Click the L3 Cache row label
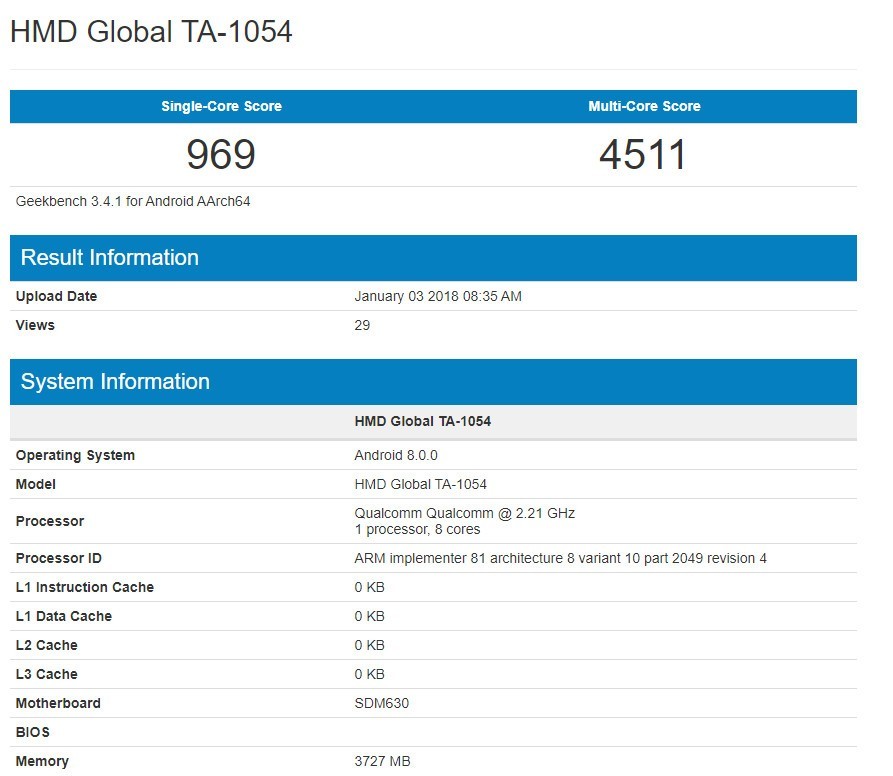The width and height of the screenshot is (893, 776). click(47, 674)
